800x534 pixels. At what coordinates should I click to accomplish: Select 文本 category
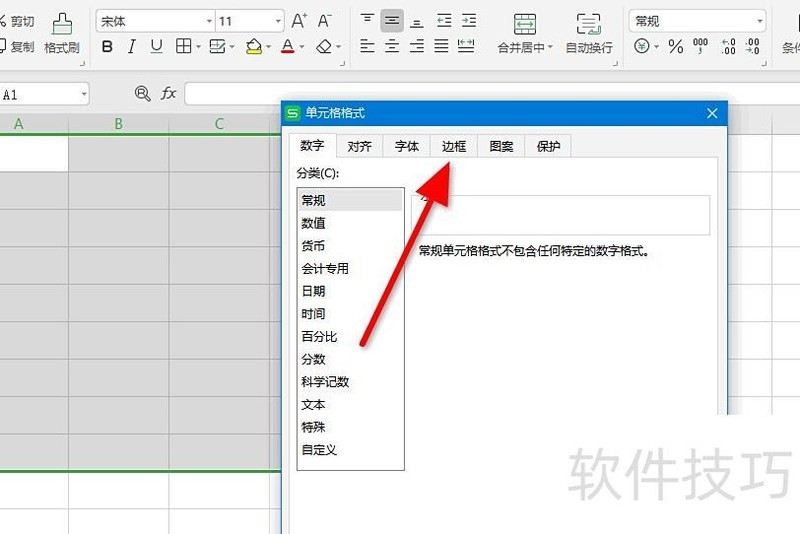(x=351, y=404)
